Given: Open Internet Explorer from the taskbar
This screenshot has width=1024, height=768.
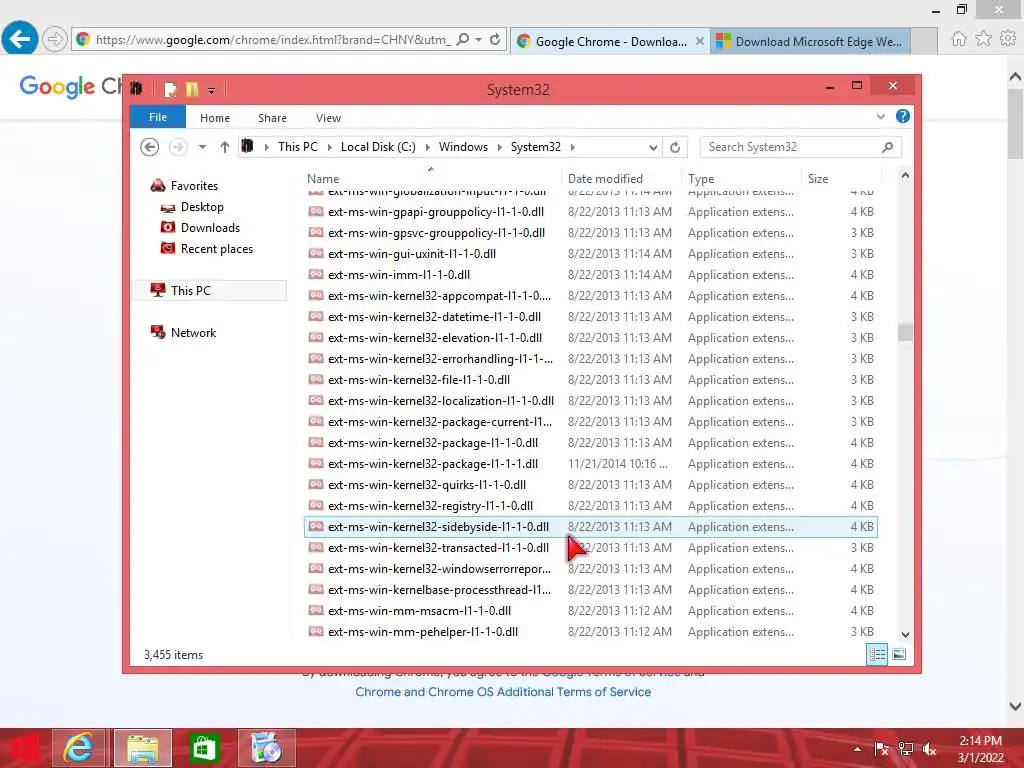Looking at the screenshot, I should tap(78, 748).
